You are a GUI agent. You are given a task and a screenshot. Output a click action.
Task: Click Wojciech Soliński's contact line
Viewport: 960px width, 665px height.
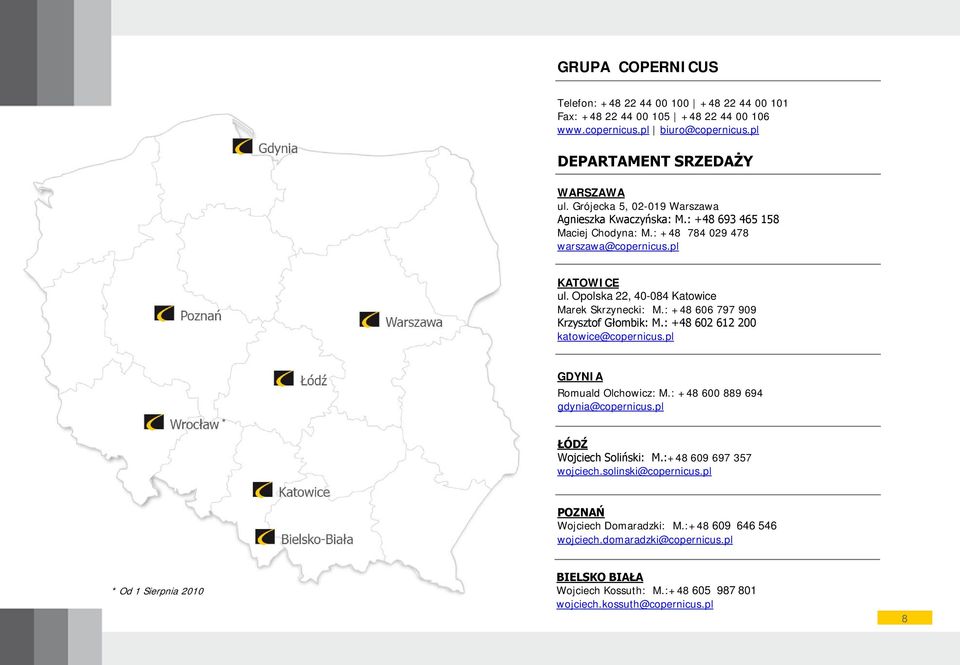[654, 457]
